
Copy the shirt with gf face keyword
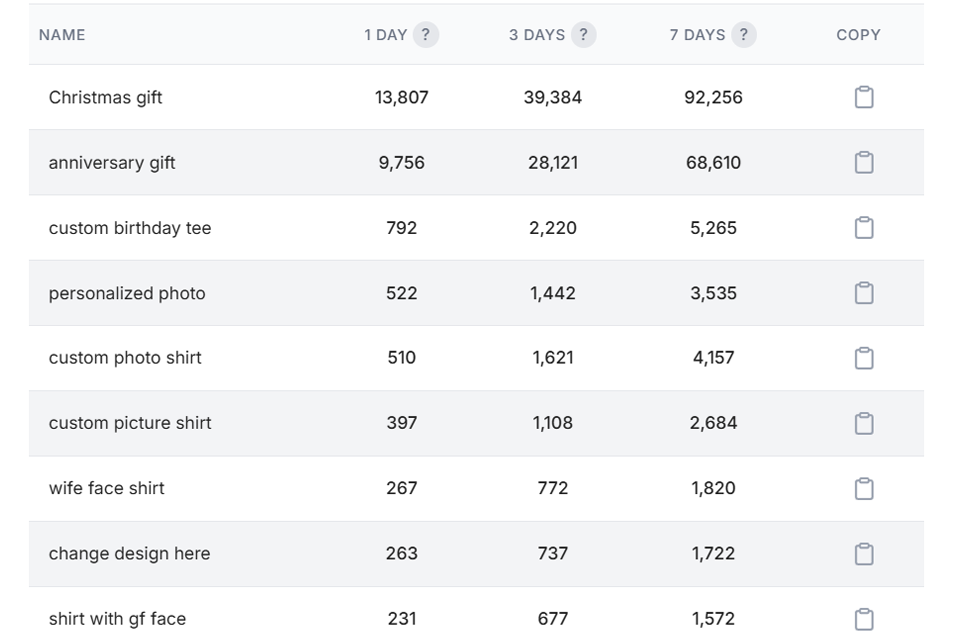click(864, 619)
